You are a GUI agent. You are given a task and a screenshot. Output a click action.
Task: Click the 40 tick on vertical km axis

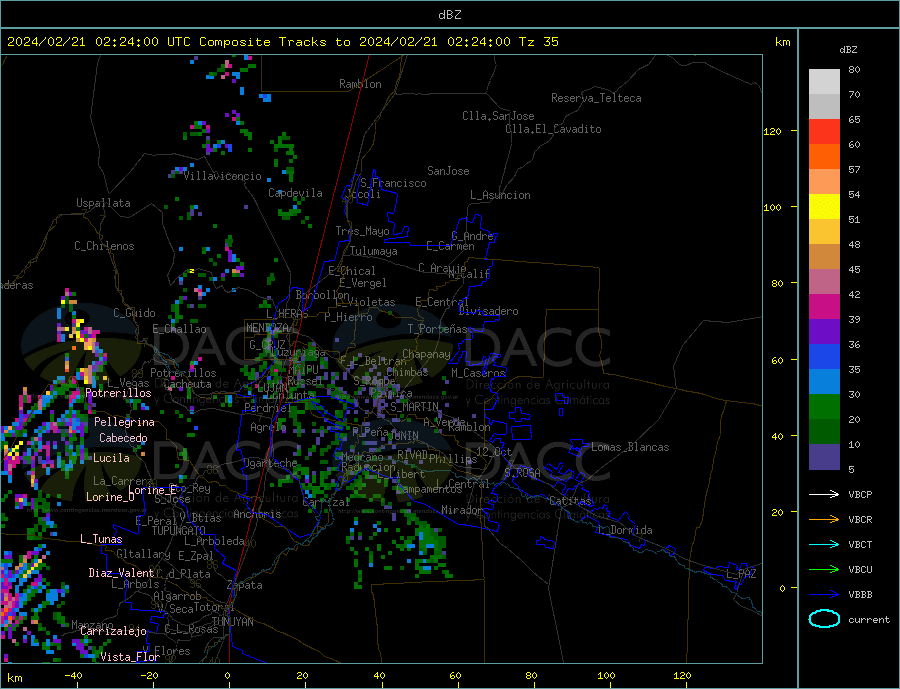777,436
